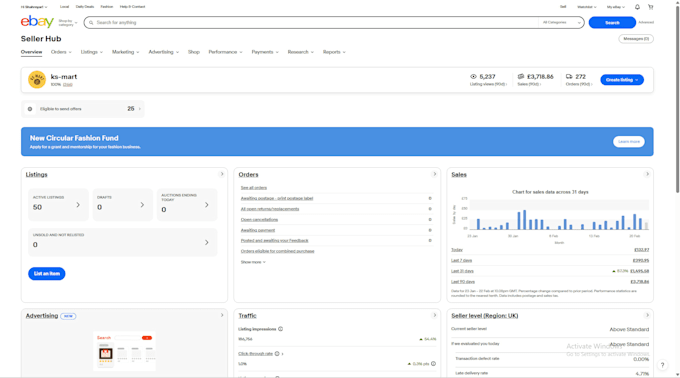The image size is (680, 378).
Task: Expand Show more in Orders
Action: [253, 262]
